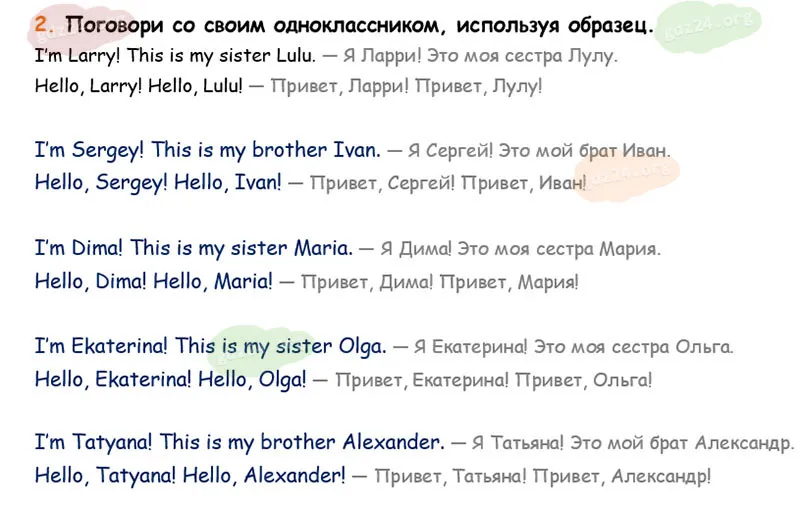Click "I'm Ekaterina! This is my sister Olga."
The height and width of the screenshot is (507, 800).
(x=210, y=347)
